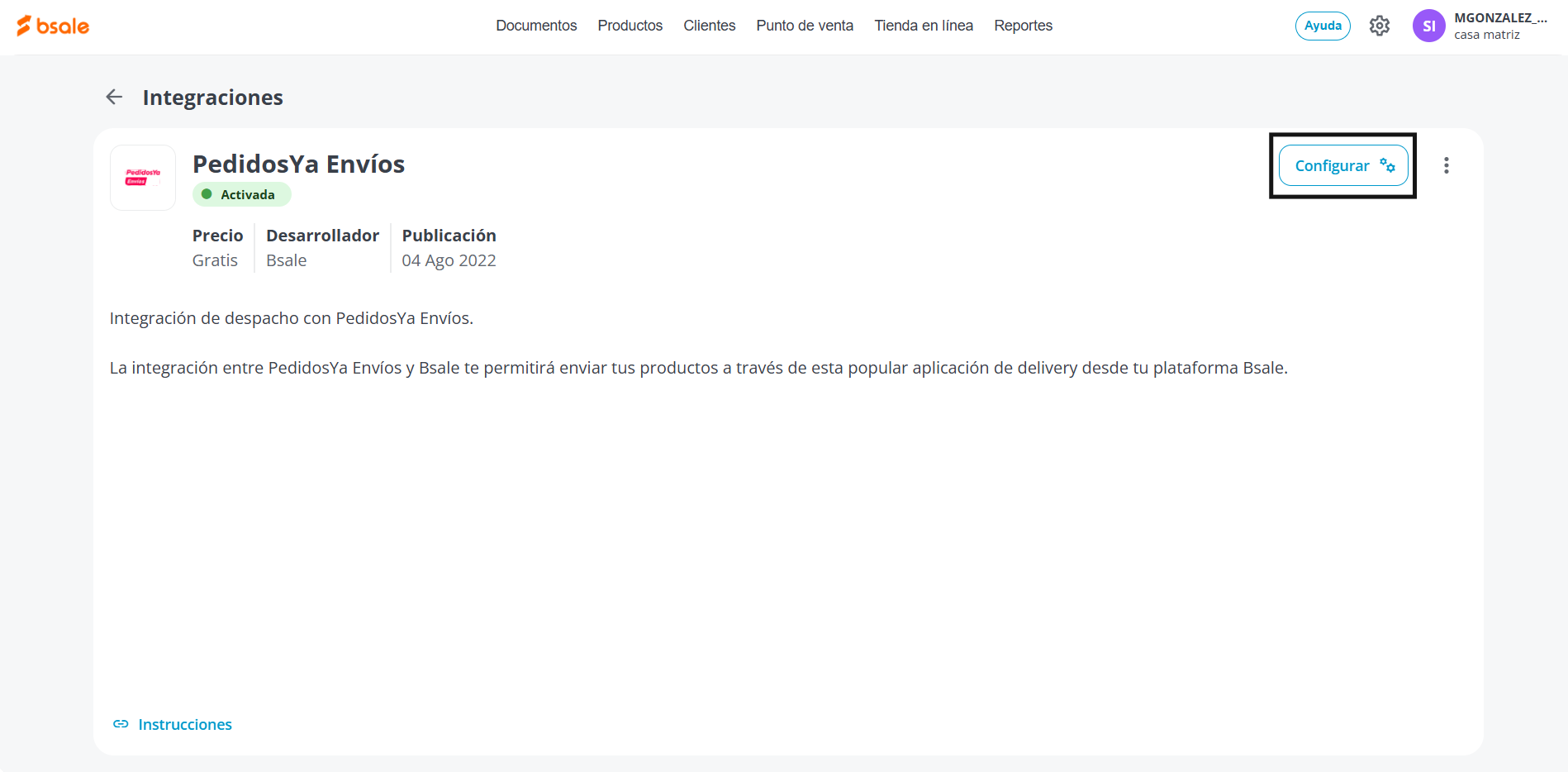Open the Instrucciones link

173,724
